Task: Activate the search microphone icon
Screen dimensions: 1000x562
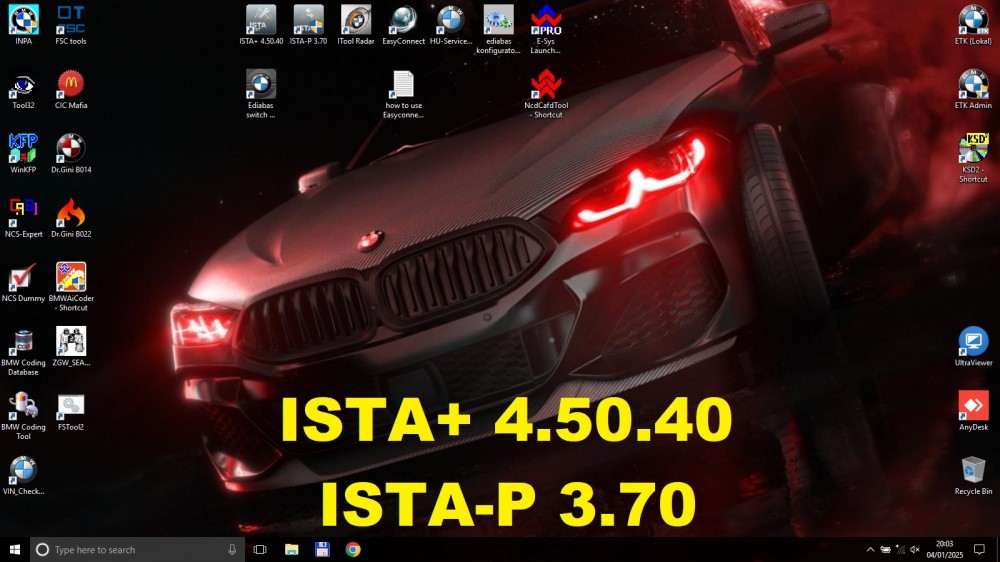Action: pos(232,549)
